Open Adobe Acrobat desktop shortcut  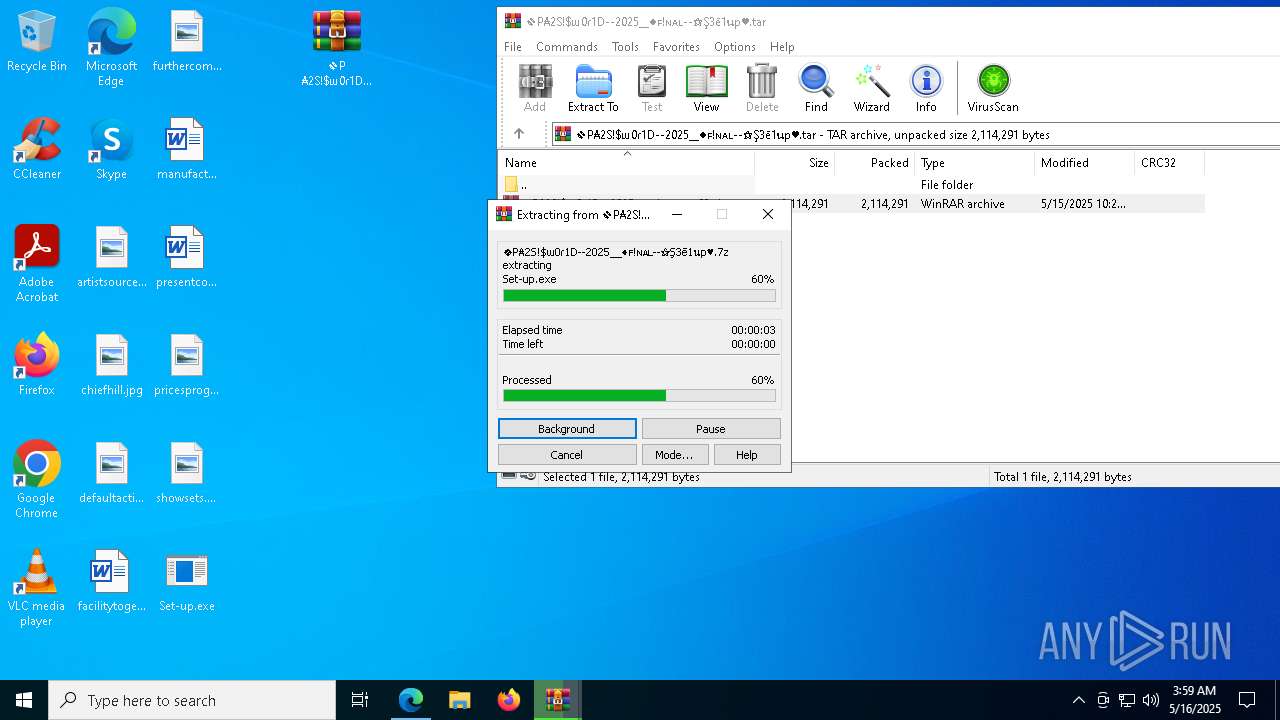[x=37, y=264]
